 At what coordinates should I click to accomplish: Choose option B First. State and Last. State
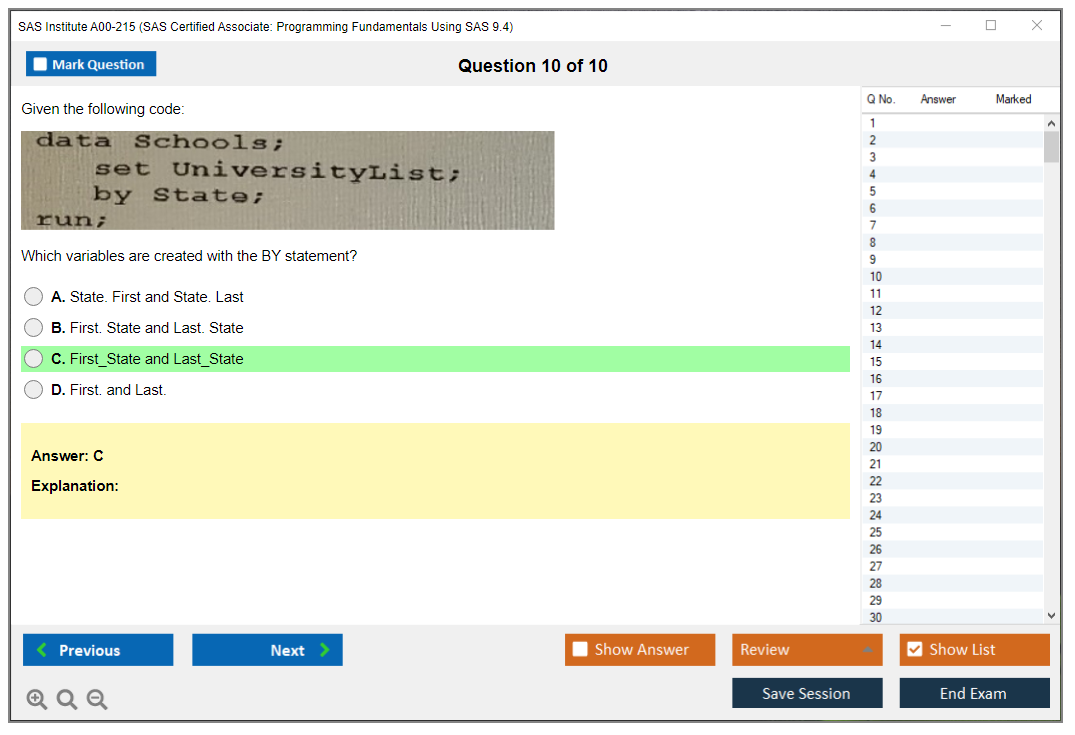[34, 328]
